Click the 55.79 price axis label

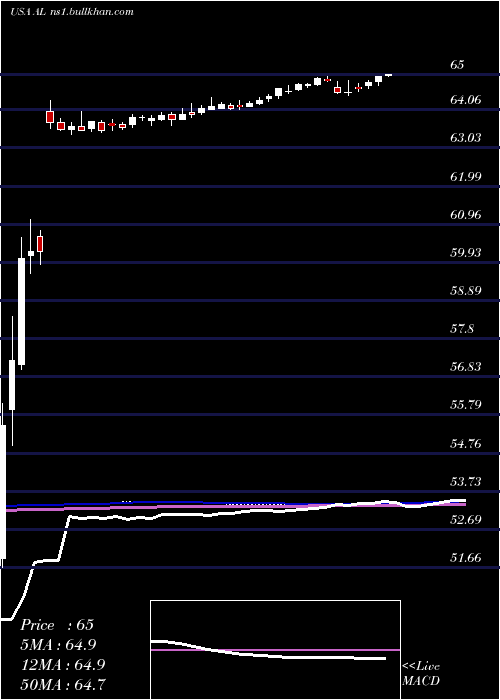point(466,405)
